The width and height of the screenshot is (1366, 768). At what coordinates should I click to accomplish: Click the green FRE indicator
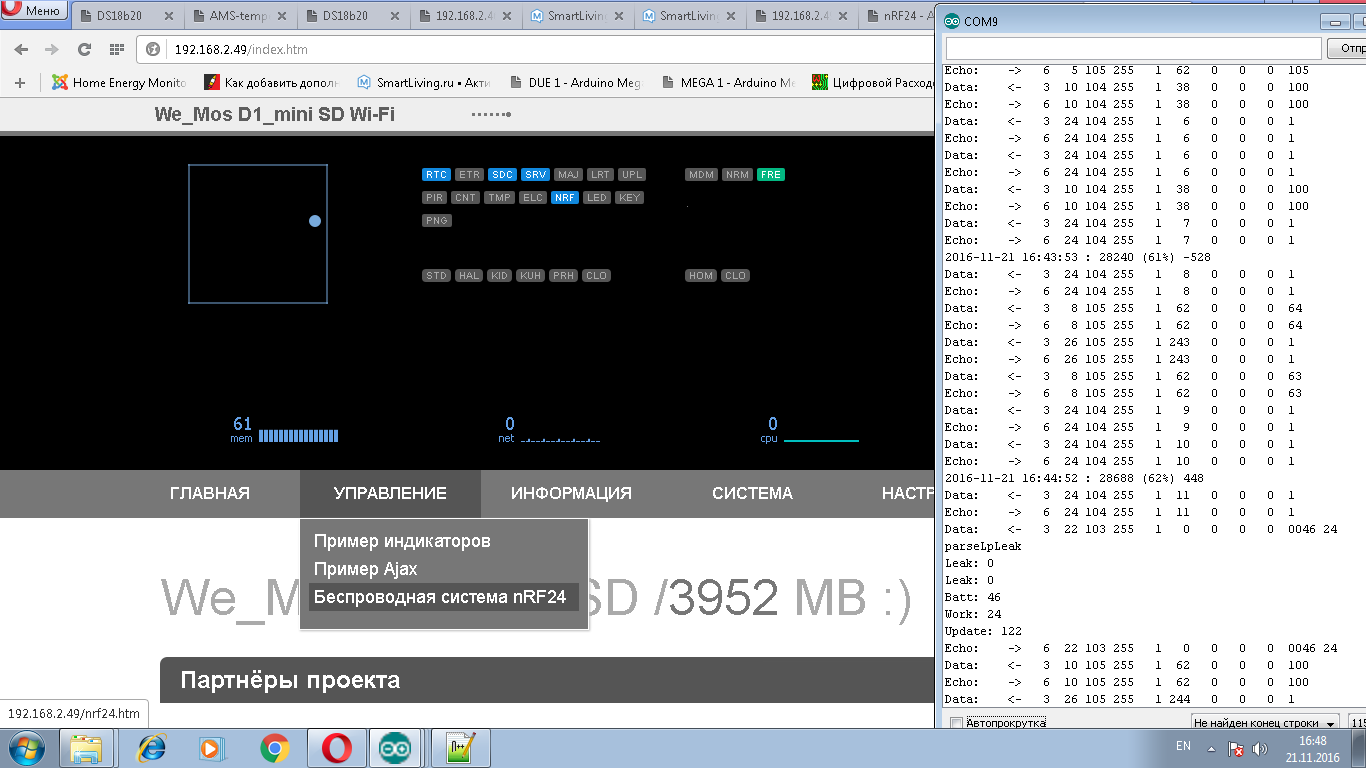tap(770, 174)
